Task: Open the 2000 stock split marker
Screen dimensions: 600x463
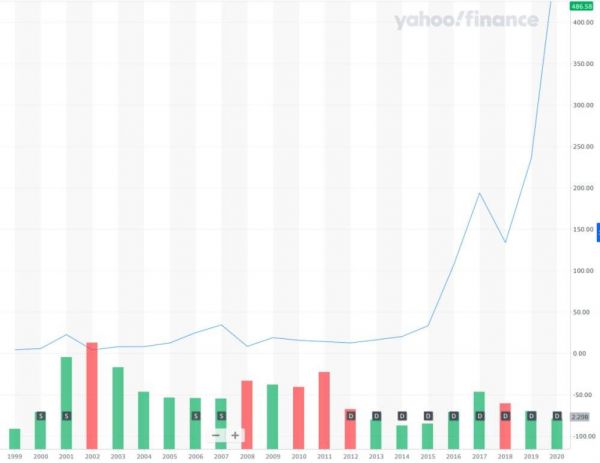Action: [41, 415]
